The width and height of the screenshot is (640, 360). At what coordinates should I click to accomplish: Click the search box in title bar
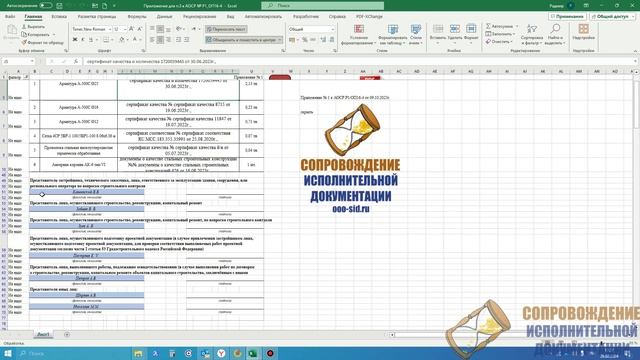point(322,6)
